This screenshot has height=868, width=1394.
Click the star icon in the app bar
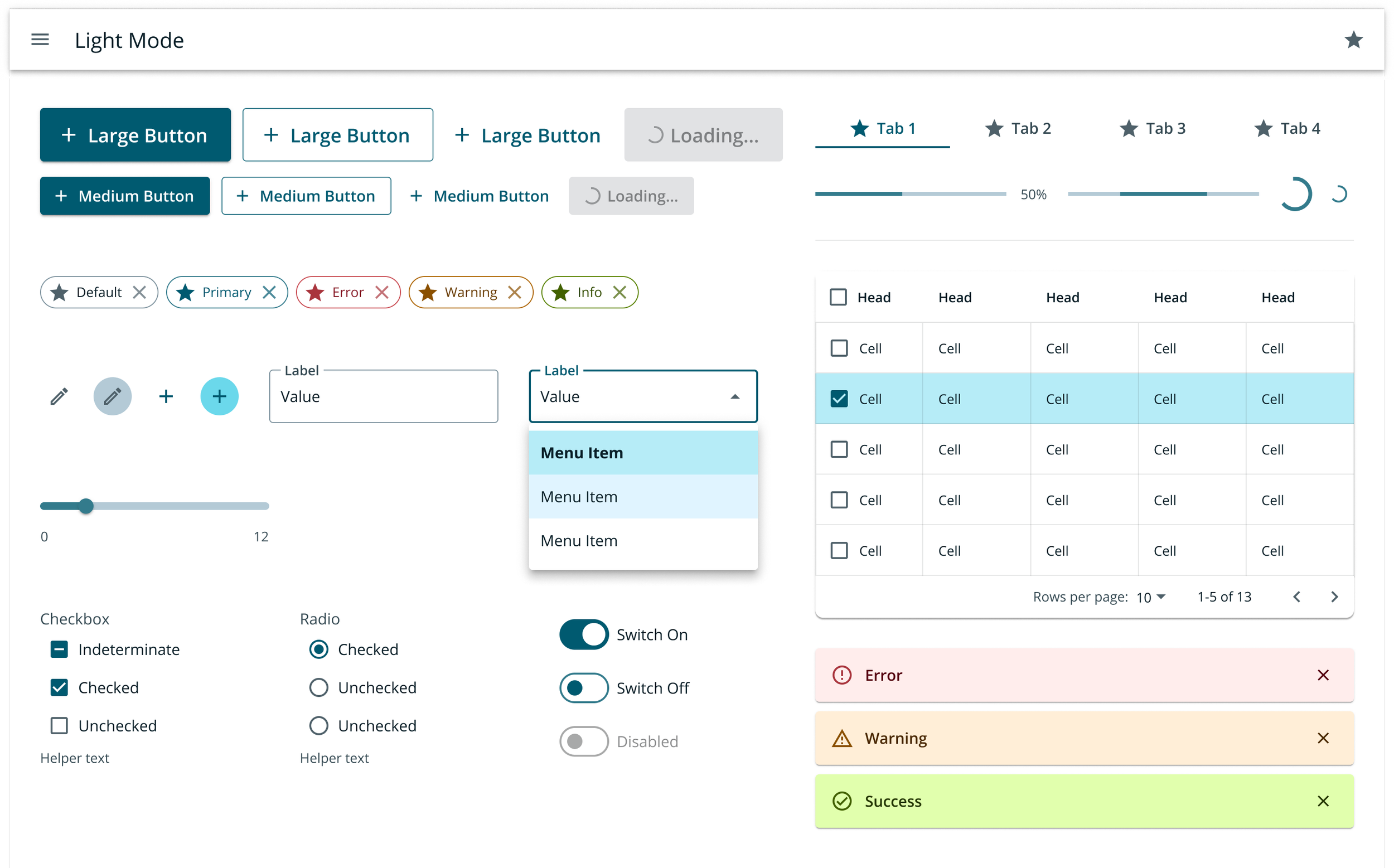[1353, 40]
